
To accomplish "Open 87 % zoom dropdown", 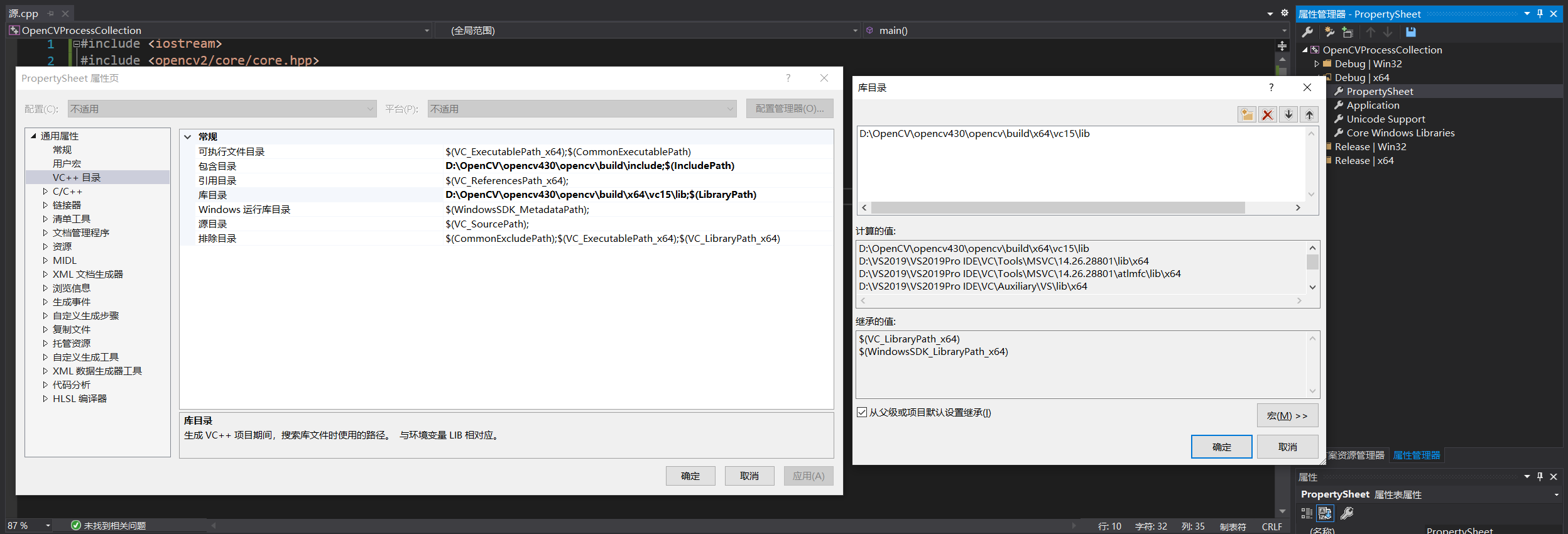I will click(x=48, y=525).
